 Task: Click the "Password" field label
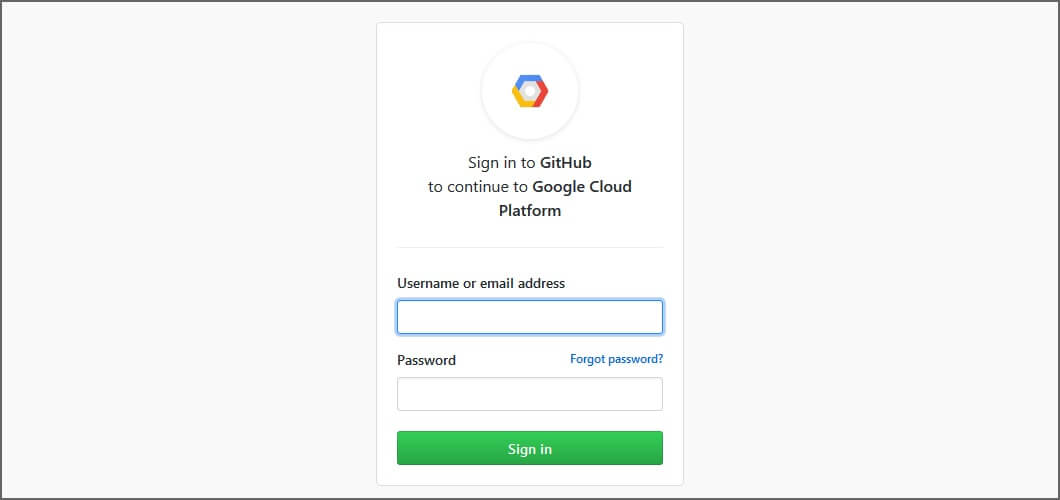pyautogui.click(x=426, y=360)
